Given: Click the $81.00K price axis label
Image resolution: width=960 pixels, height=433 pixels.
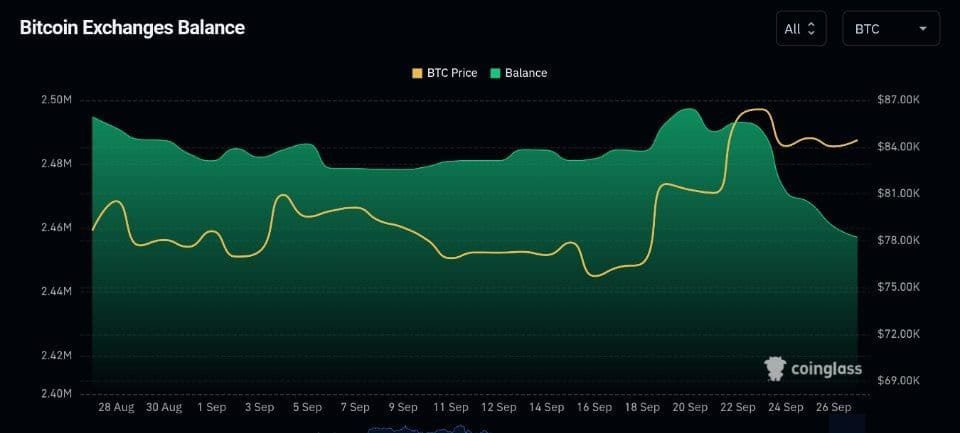Looking at the screenshot, I should pos(898,193).
